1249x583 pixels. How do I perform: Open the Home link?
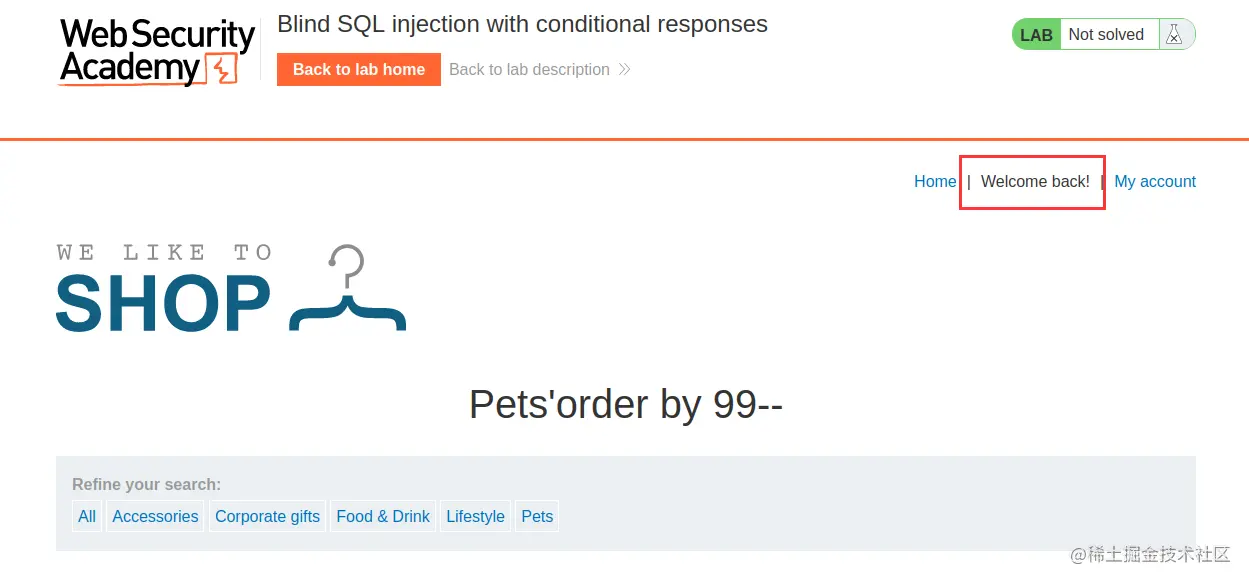(935, 181)
